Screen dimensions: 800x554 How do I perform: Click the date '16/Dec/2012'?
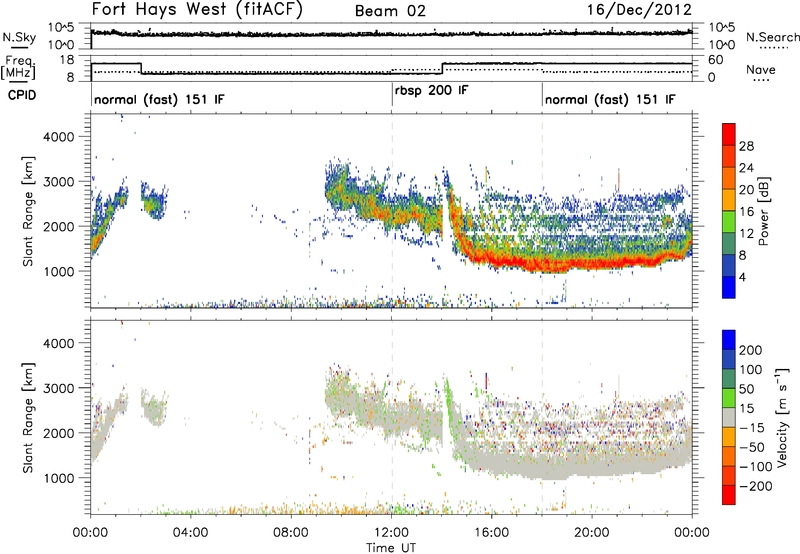pyautogui.click(x=639, y=10)
